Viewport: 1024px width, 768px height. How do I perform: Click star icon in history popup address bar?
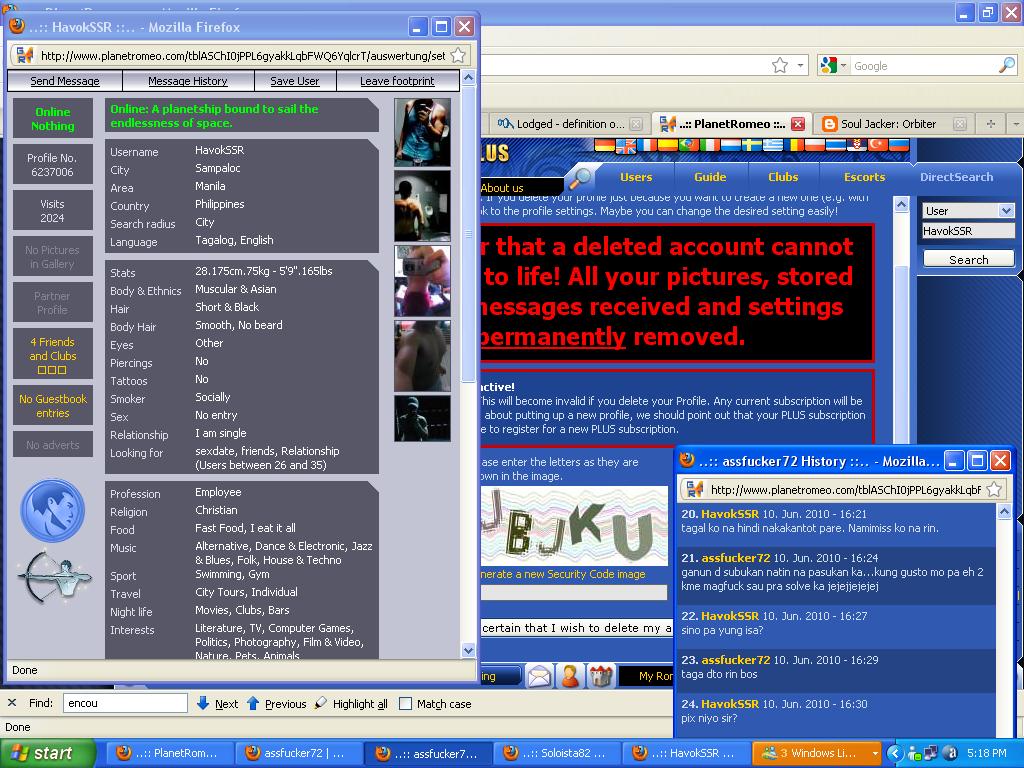tap(995, 489)
